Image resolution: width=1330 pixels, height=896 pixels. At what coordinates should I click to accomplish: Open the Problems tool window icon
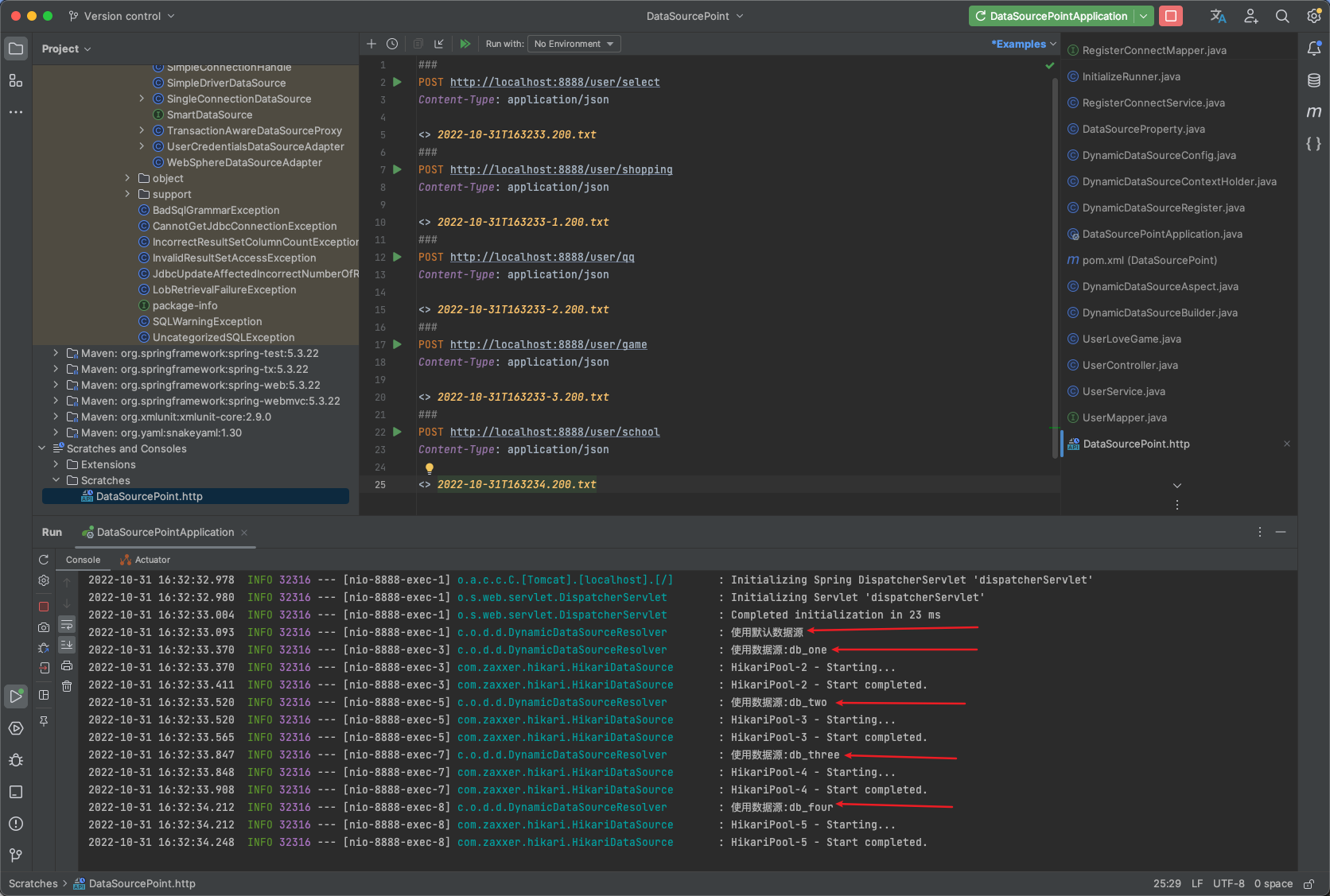pyautogui.click(x=16, y=824)
